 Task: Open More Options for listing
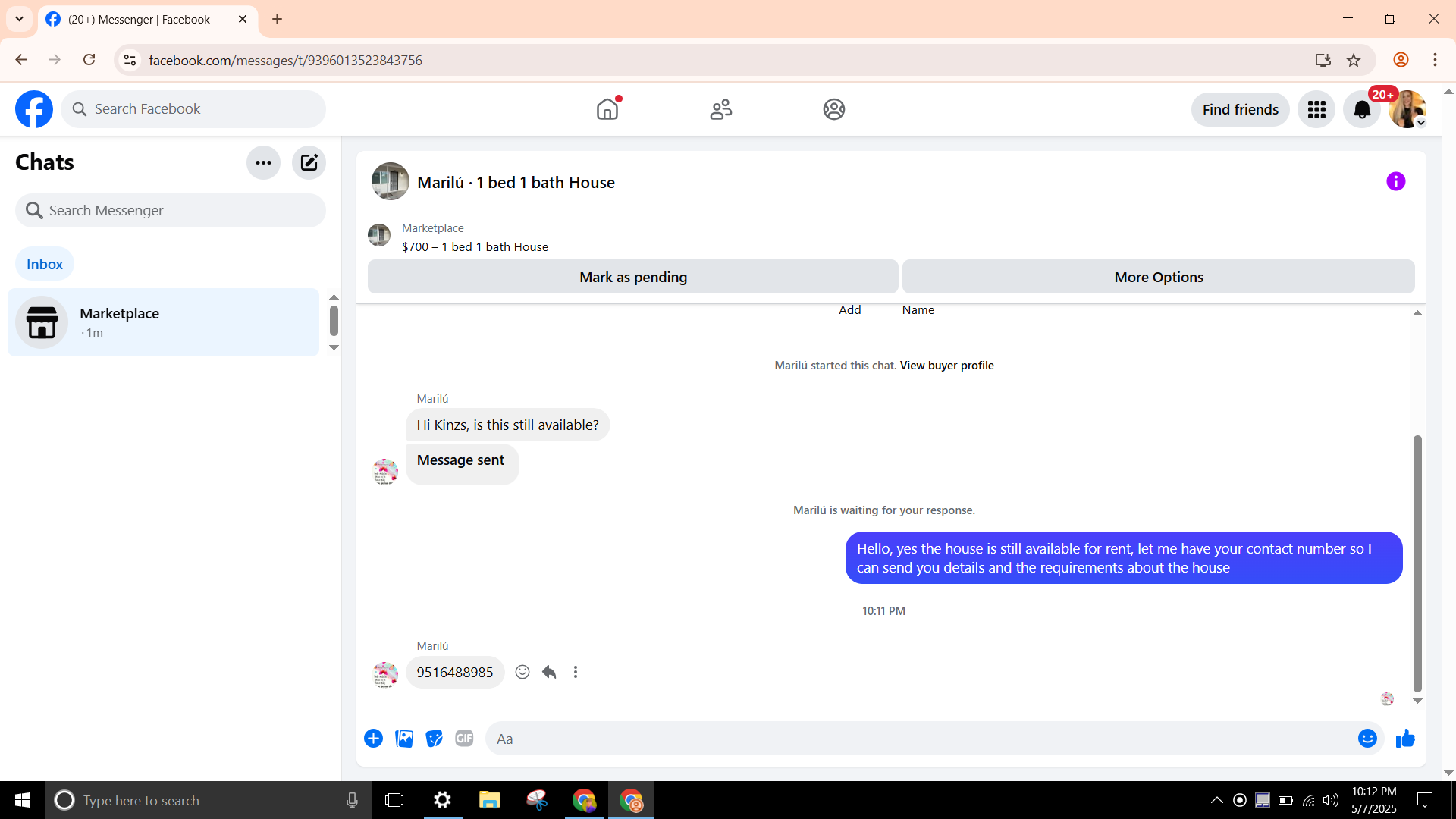(x=1158, y=277)
